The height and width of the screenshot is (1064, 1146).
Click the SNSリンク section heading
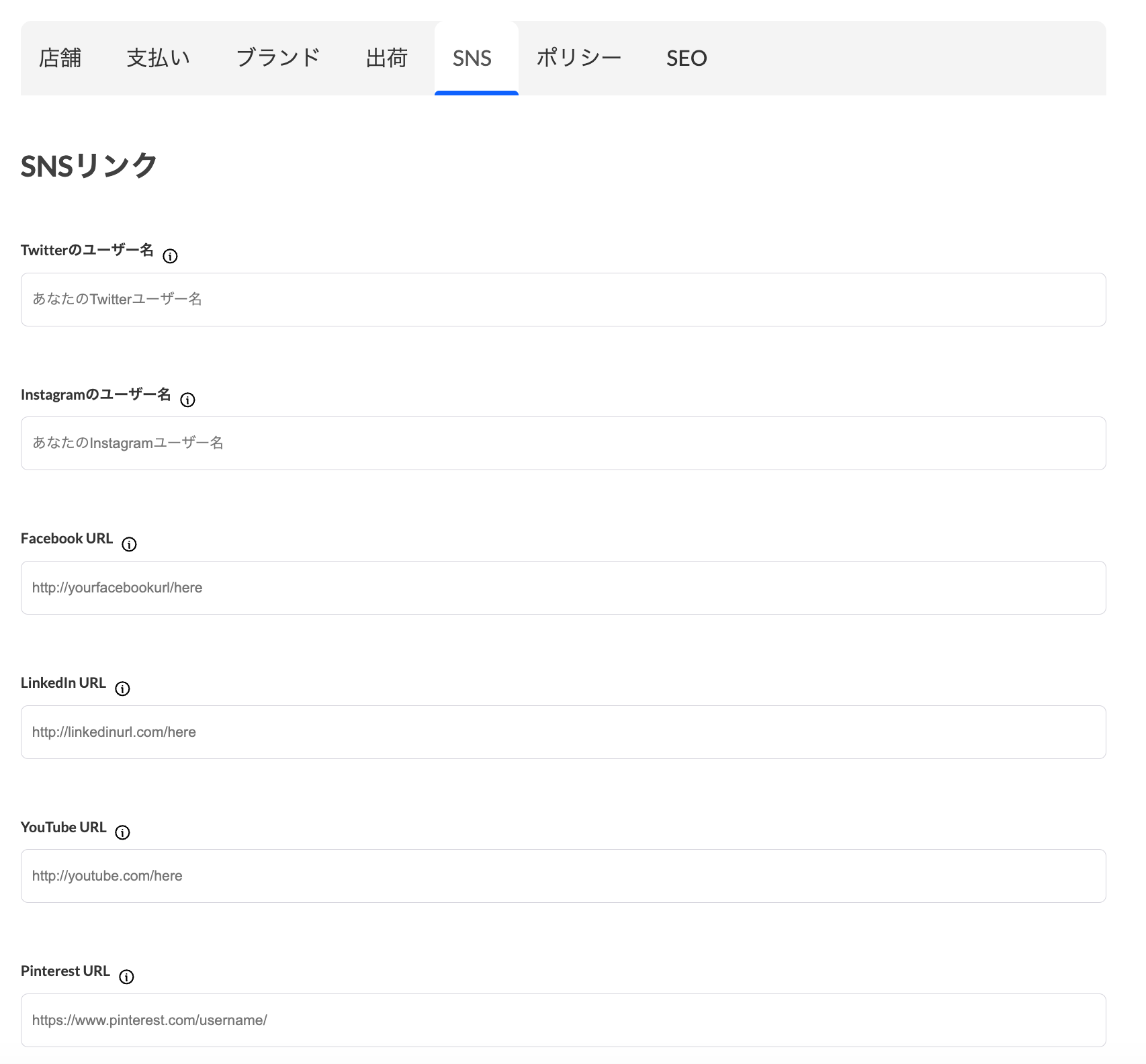coord(89,165)
